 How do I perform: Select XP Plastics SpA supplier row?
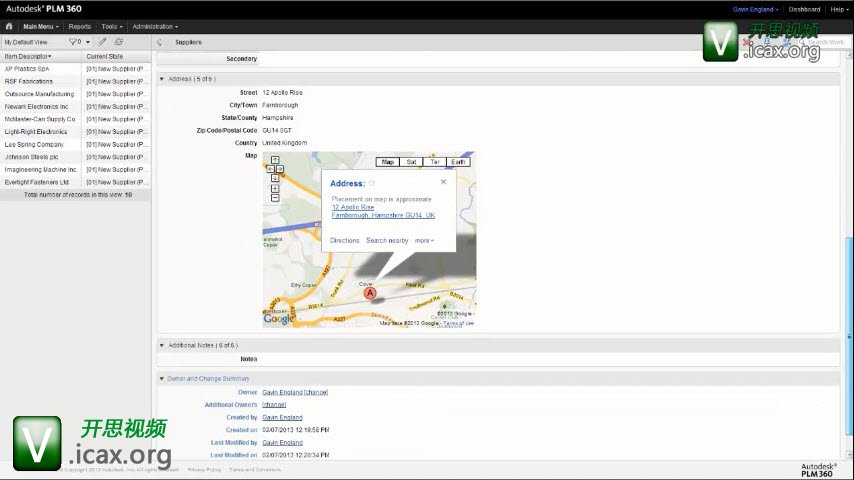[x=76, y=69]
